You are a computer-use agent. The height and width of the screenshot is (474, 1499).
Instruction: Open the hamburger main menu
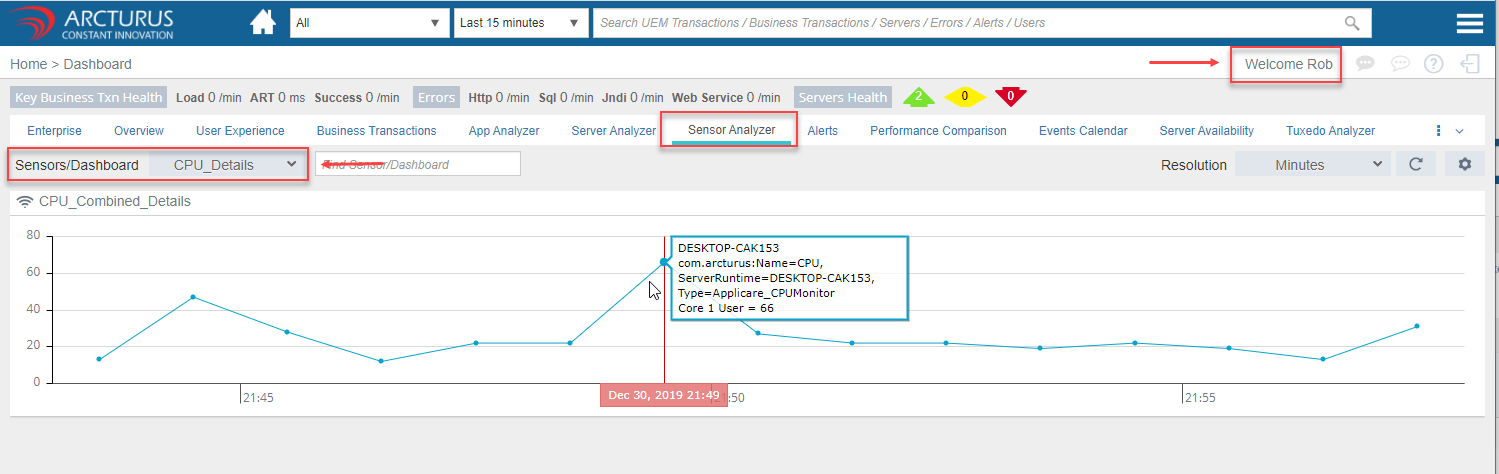[1469, 24]
